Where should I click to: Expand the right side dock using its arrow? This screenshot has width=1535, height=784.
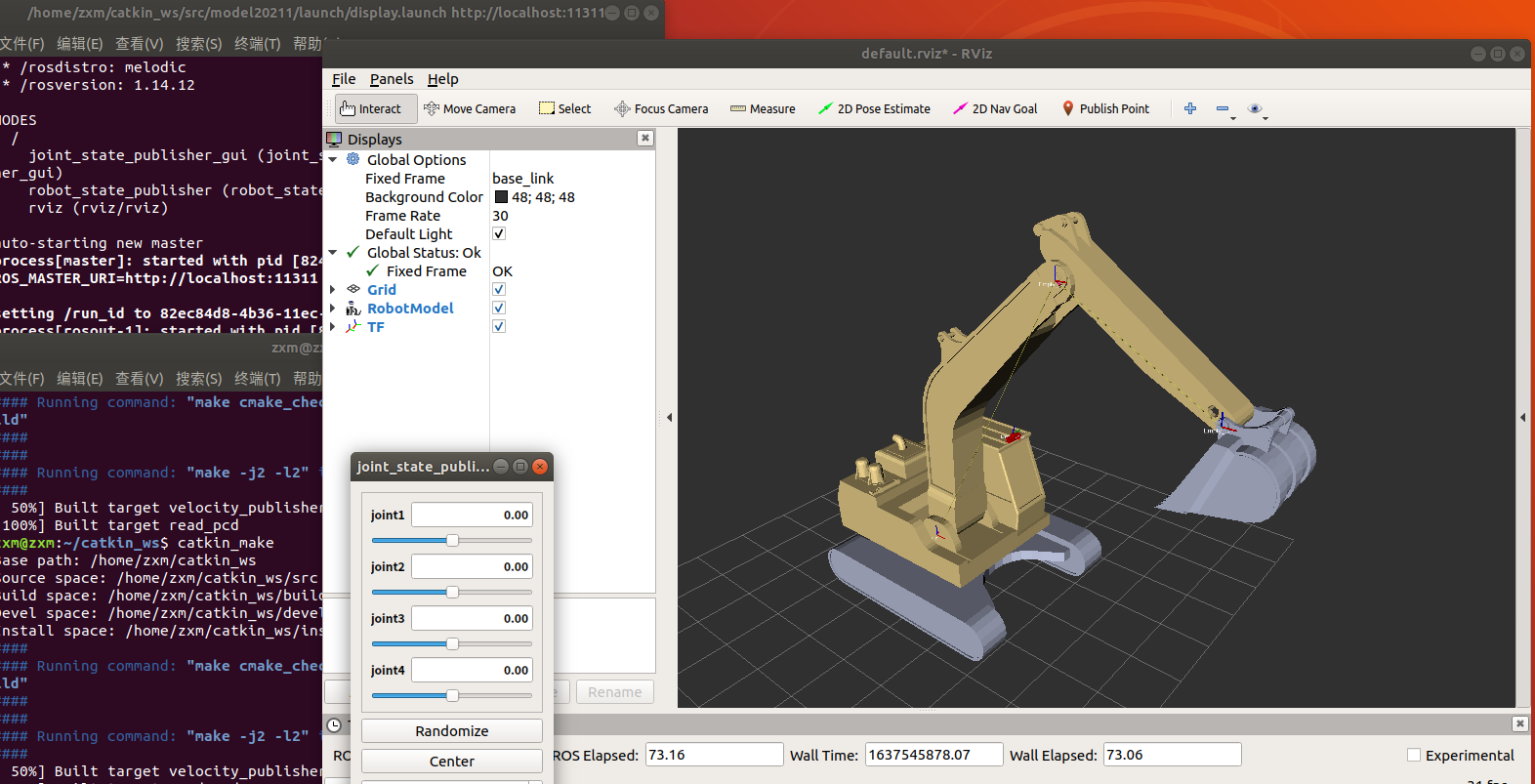1523,418
